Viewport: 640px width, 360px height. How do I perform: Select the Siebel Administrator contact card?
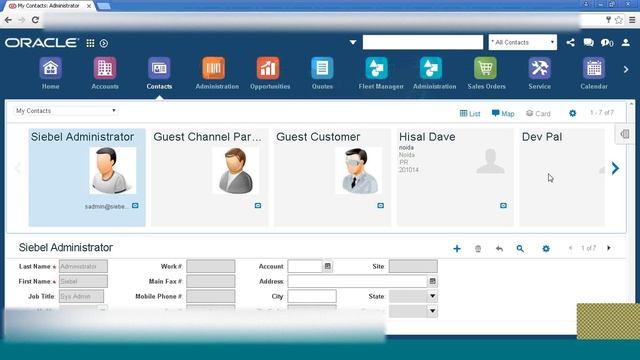coord(87,177)
